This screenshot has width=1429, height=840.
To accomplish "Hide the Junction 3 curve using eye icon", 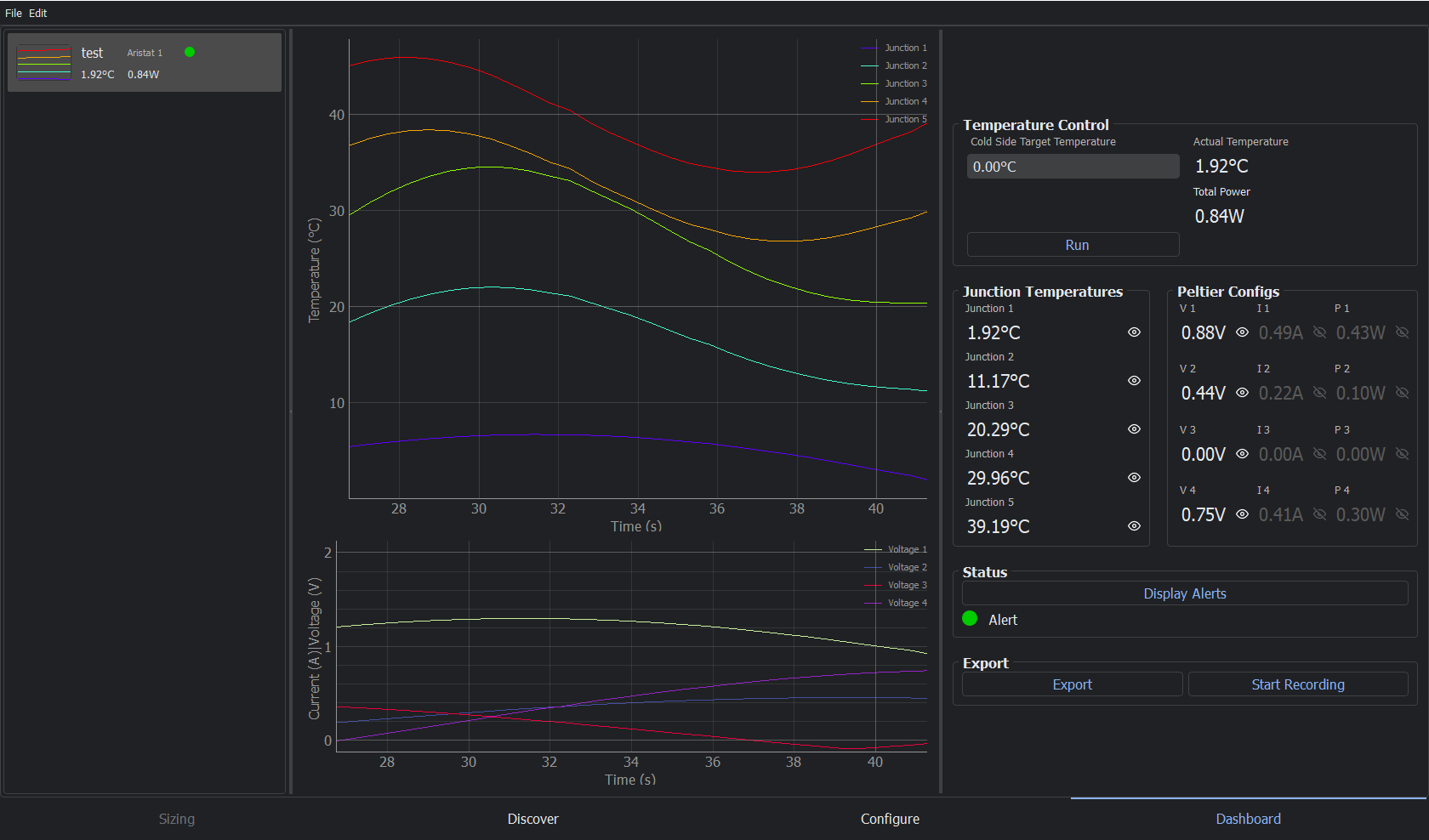I will pos(1134,429).
